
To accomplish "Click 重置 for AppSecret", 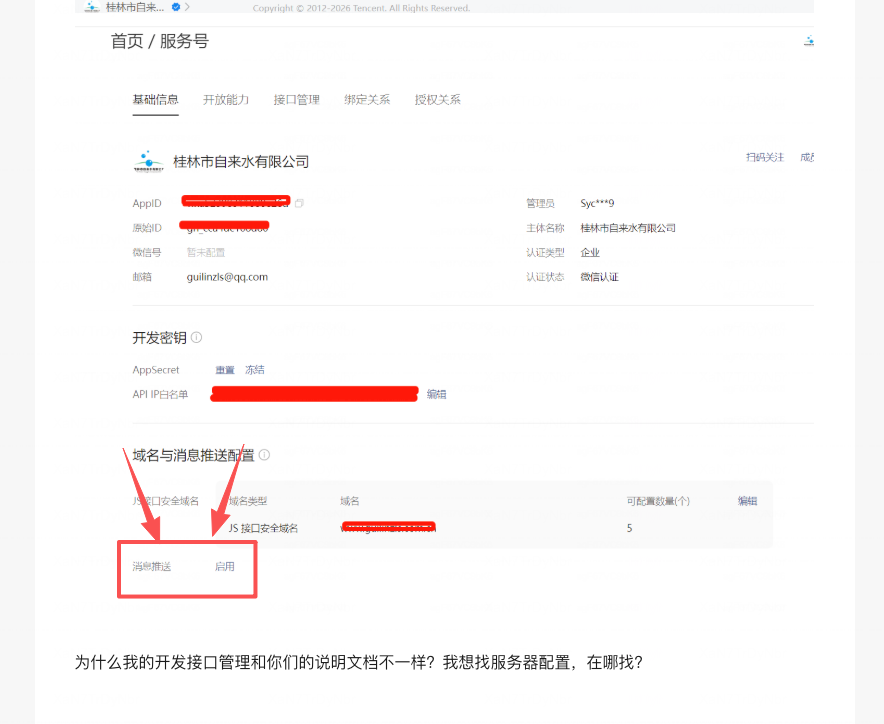I will pos(225,370).
